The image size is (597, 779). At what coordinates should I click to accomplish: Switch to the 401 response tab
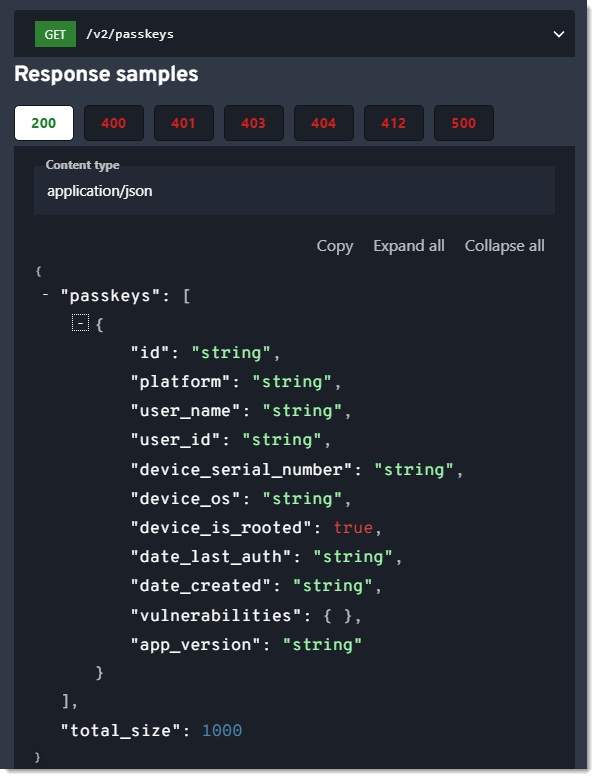[184, 123]
